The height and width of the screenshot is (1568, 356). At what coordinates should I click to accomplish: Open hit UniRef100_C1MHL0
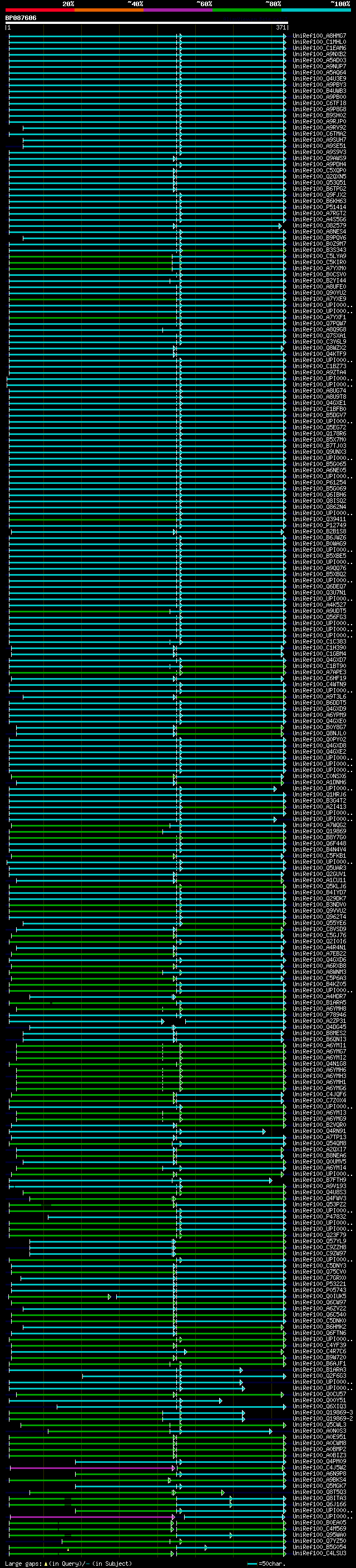point(319,42)
